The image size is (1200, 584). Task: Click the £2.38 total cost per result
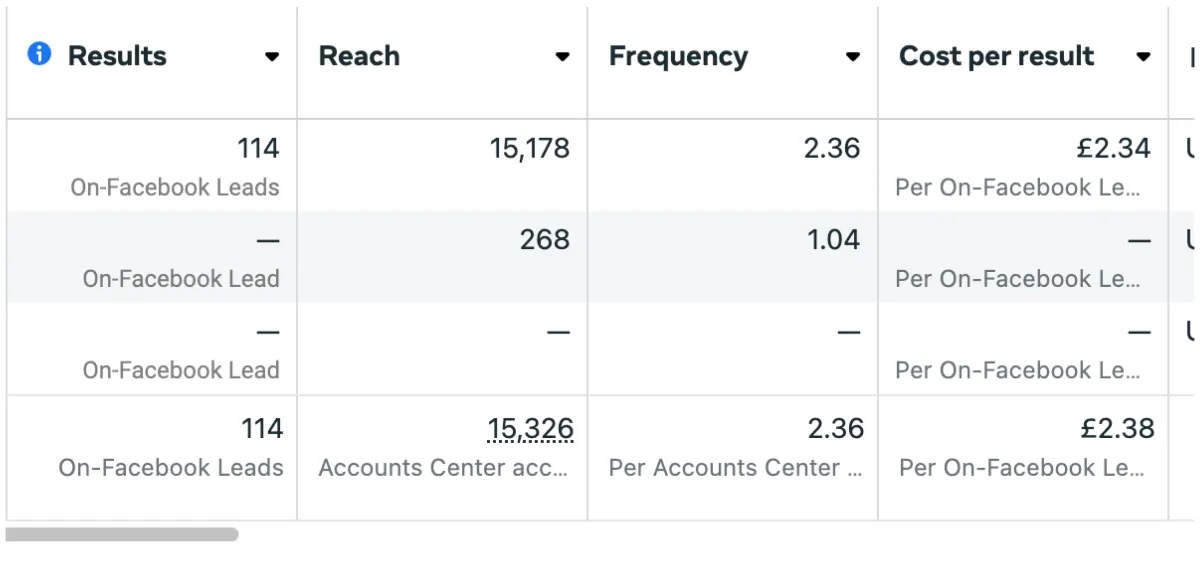[1117, 429]
